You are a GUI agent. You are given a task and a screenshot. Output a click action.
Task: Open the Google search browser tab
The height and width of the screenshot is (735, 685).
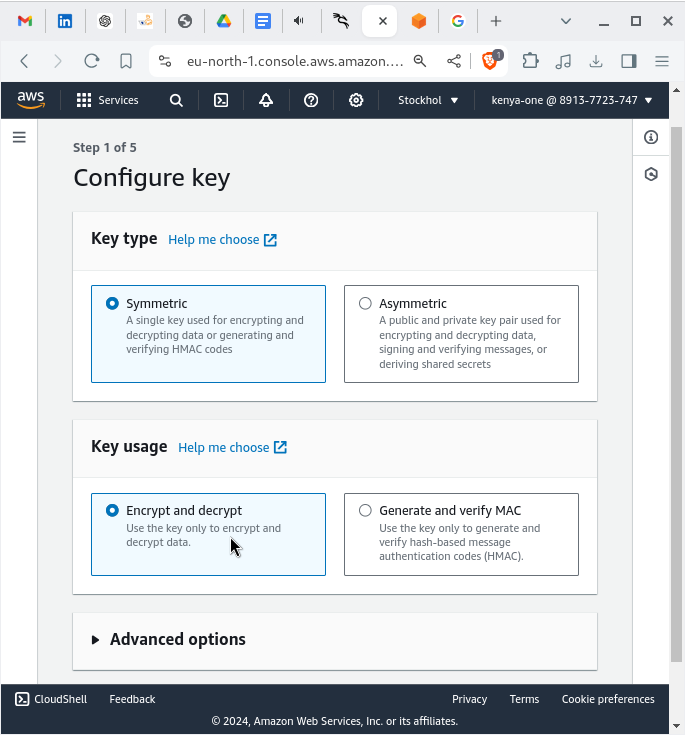click(458, 21)
